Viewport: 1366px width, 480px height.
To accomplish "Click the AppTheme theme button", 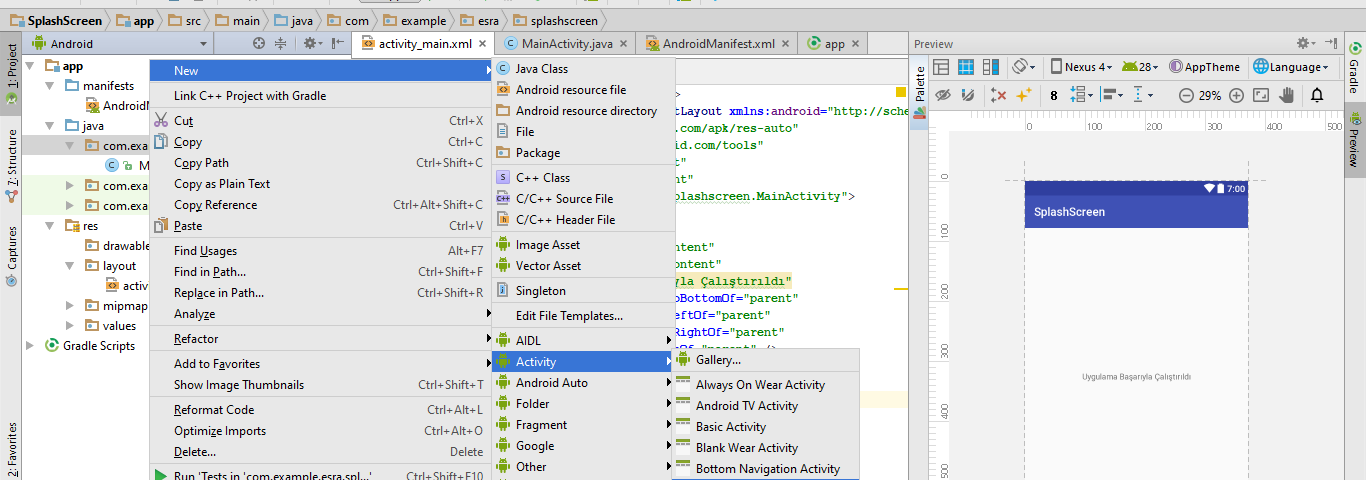I will point(1204,67).
